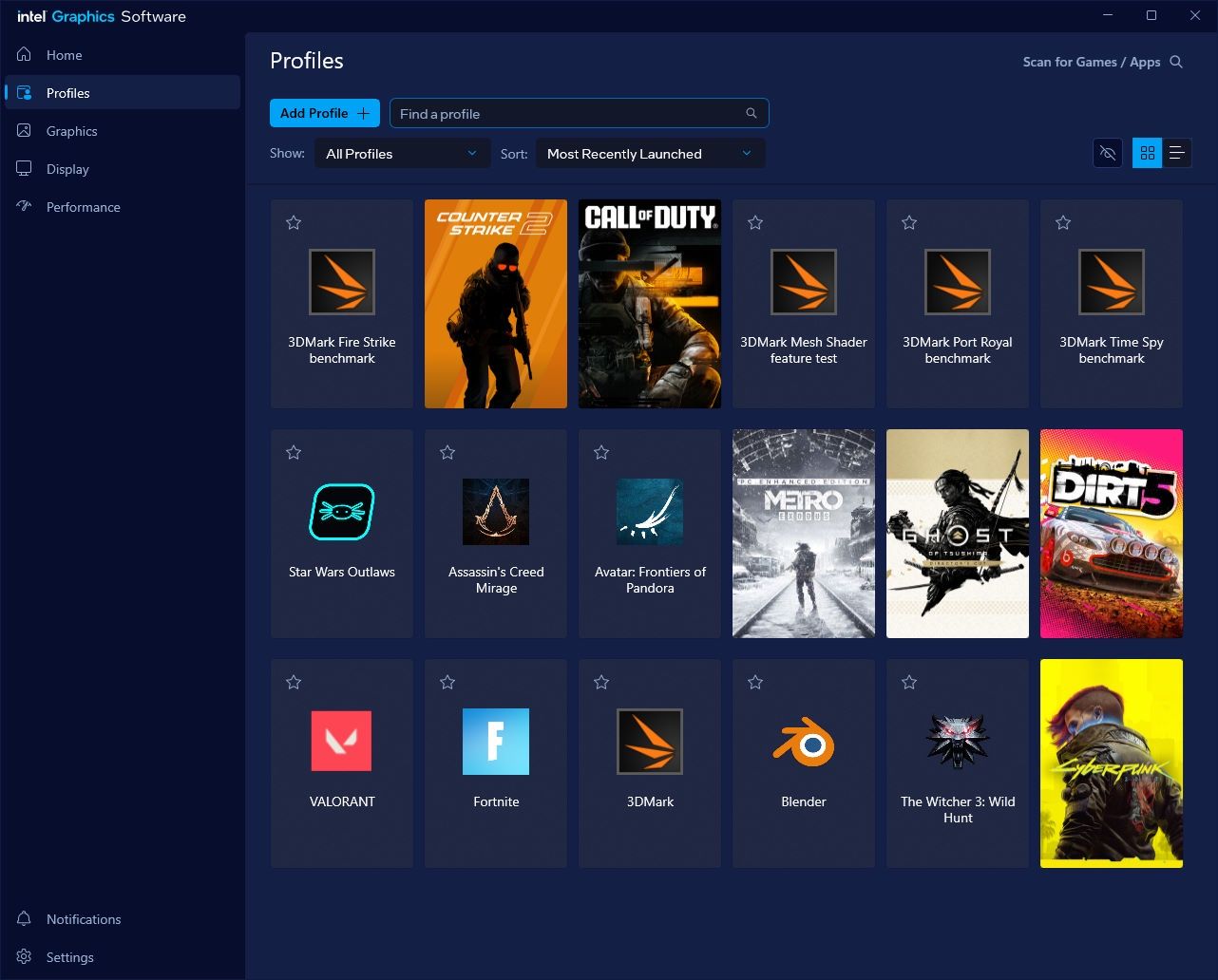Go to Graphics settings in sidebar
The width and height of the screenshot is (1218, 980).
pyautogui.click(x=123, y=131)
